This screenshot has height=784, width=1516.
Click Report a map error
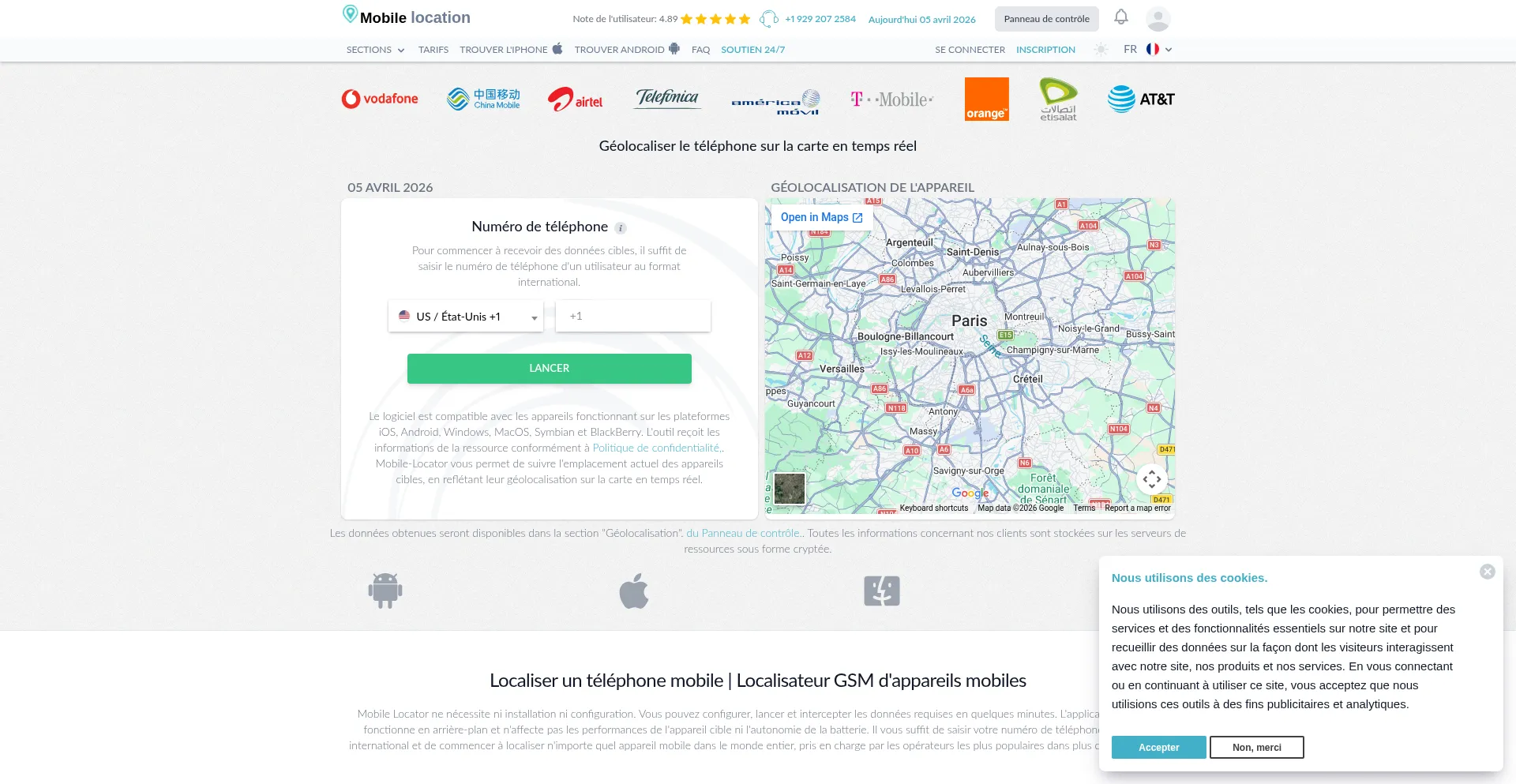1138,508
